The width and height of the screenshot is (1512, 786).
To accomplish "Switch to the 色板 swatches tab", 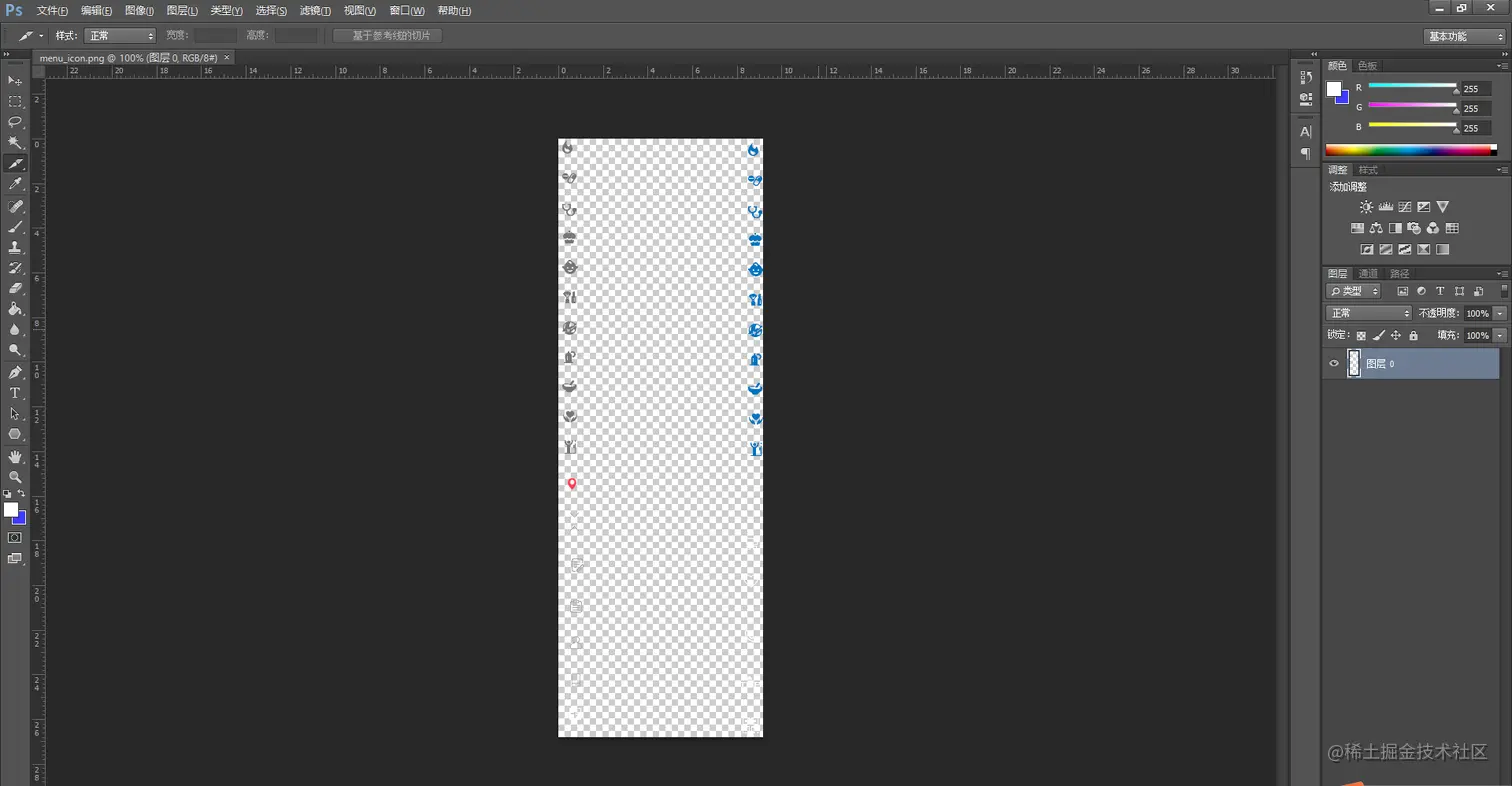I will (1367, 66).
